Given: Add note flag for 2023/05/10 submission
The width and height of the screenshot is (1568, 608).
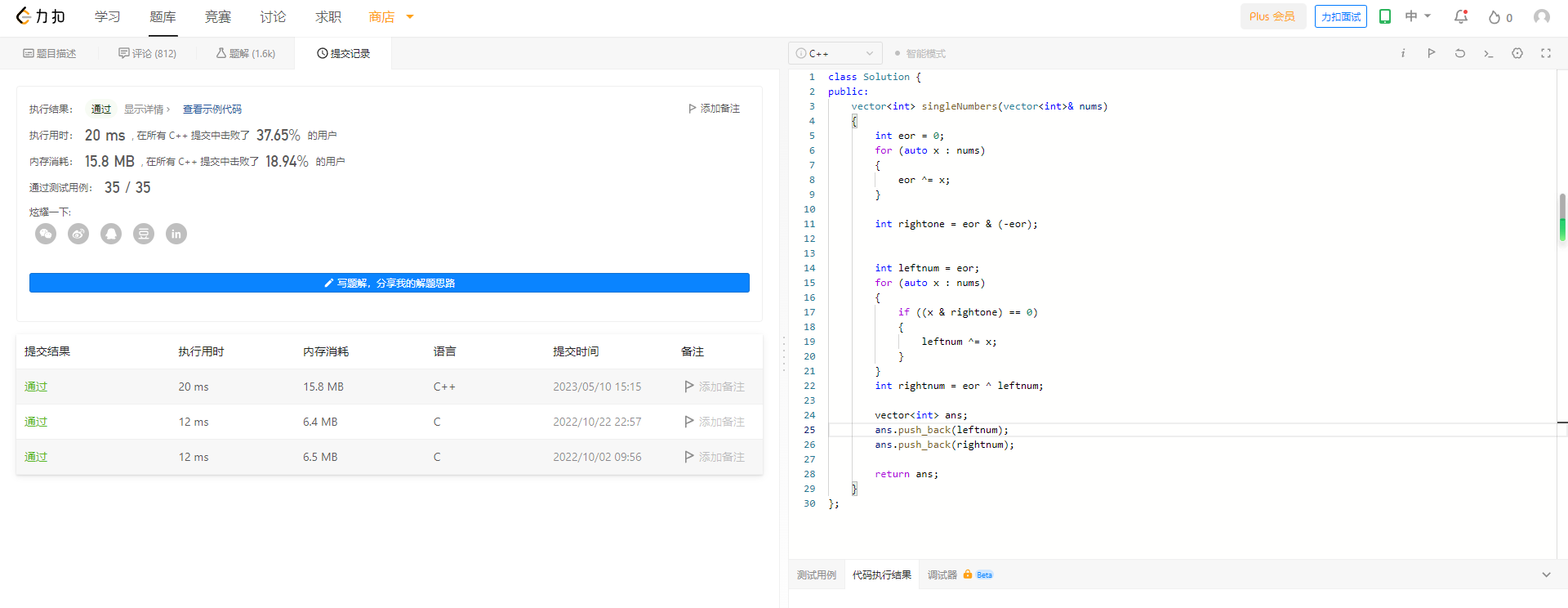Looking at the screenshot, I should [x=715, y=387].
